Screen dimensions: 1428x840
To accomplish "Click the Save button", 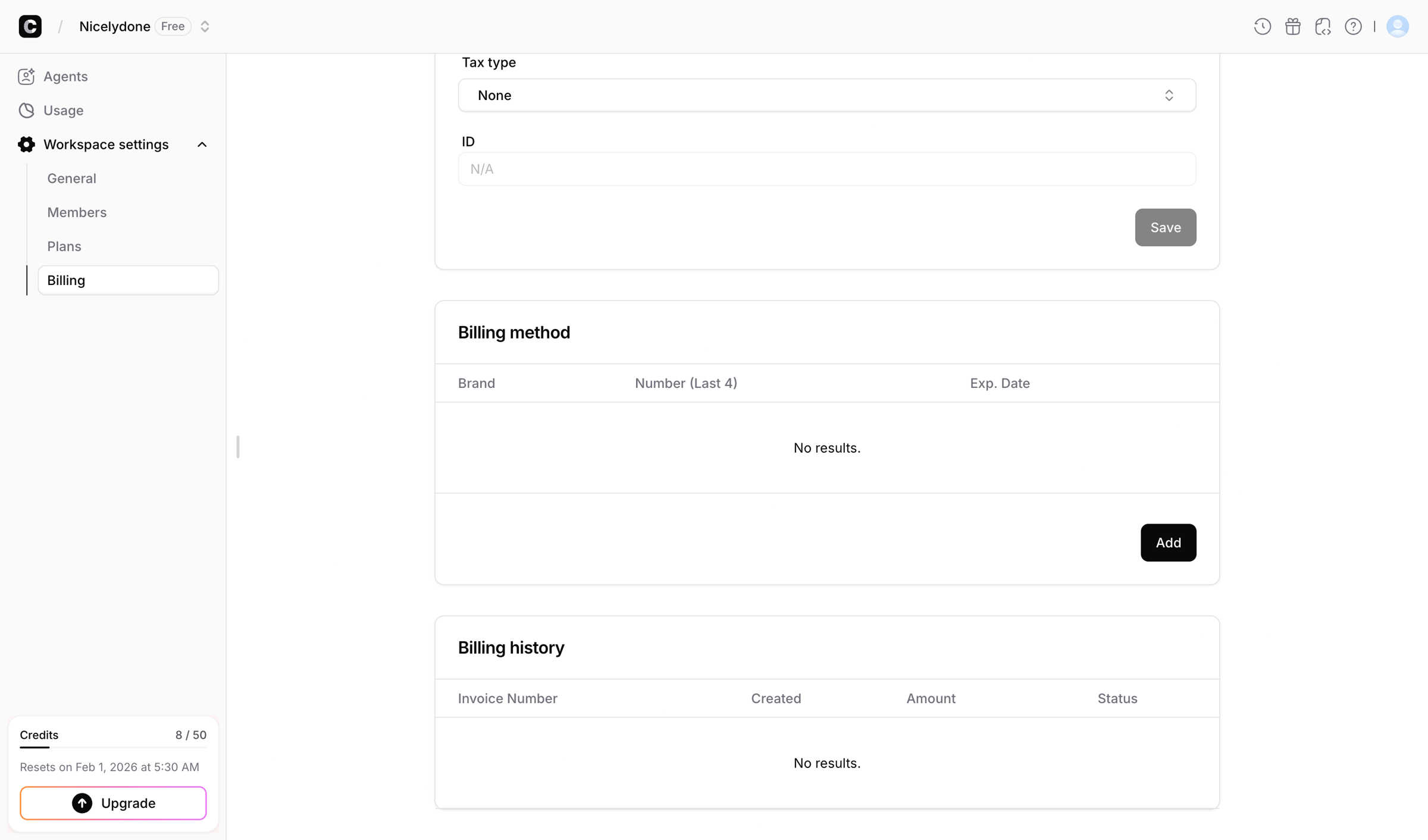I will [x=1165, y=227].
